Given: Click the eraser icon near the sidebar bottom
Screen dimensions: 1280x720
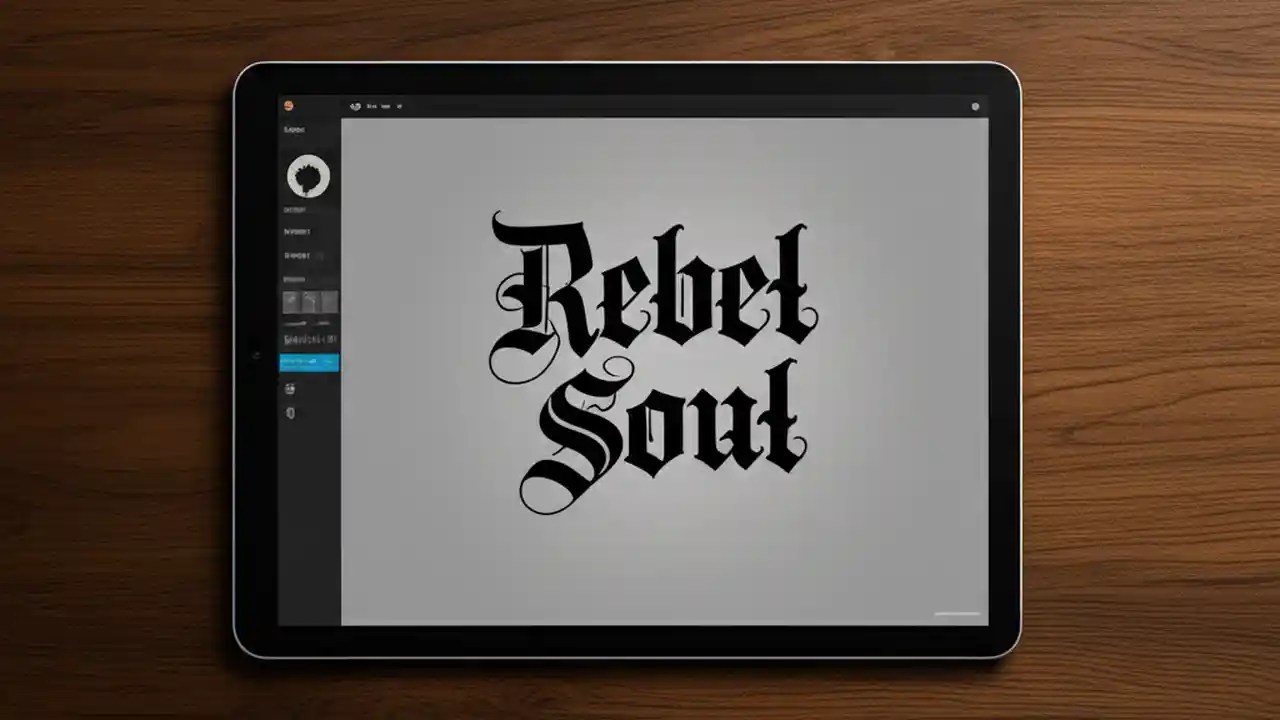Looking at the screenshot, I should (x=290, y=413).
